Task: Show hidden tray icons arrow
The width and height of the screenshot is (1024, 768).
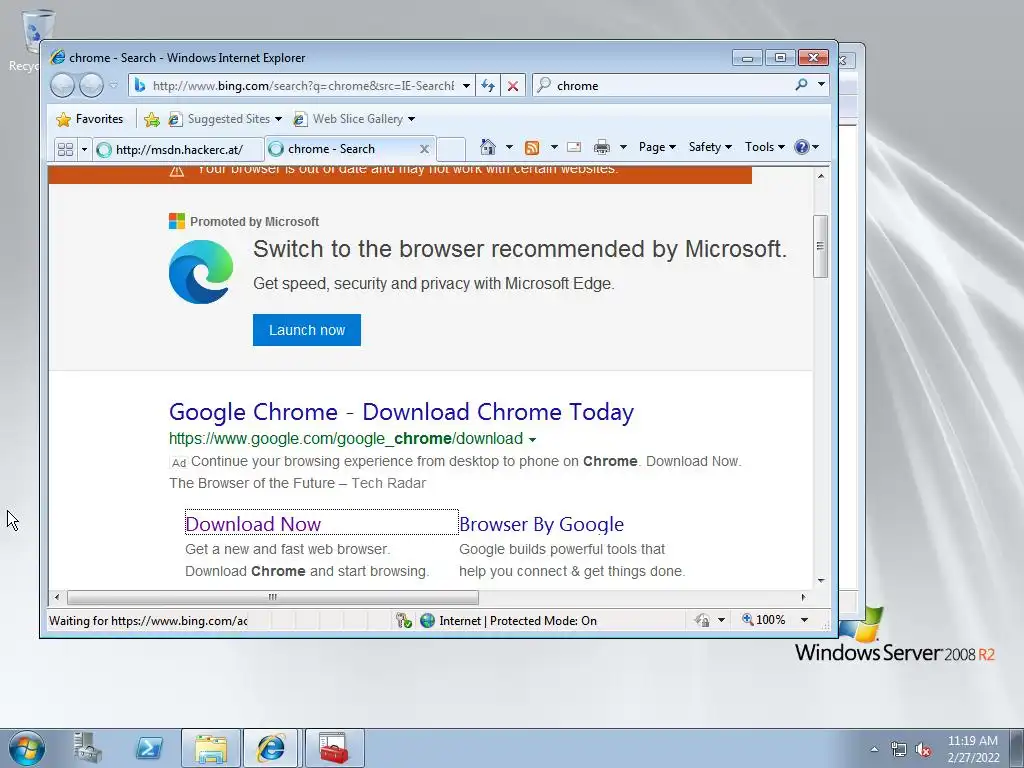Action: (874, 749)
